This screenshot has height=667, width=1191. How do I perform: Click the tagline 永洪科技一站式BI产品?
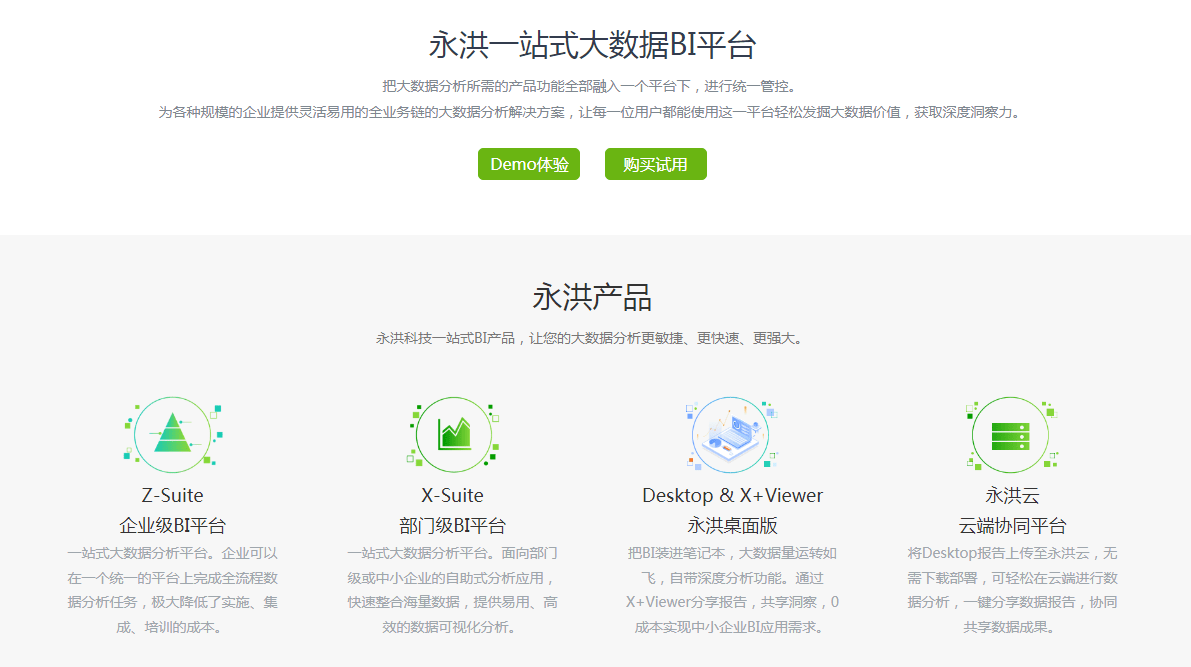click(x=589, y=338)
